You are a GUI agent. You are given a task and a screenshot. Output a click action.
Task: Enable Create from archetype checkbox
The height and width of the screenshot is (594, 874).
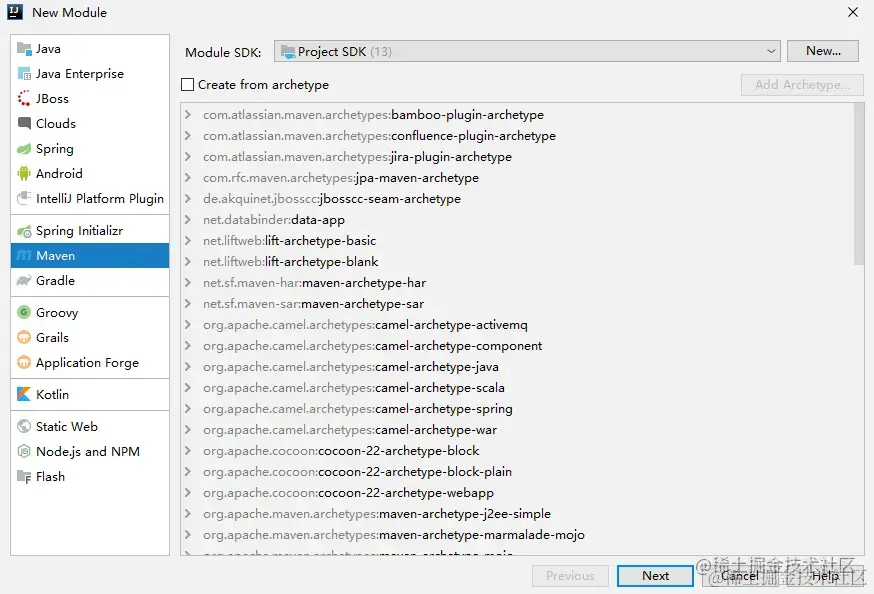188,85
